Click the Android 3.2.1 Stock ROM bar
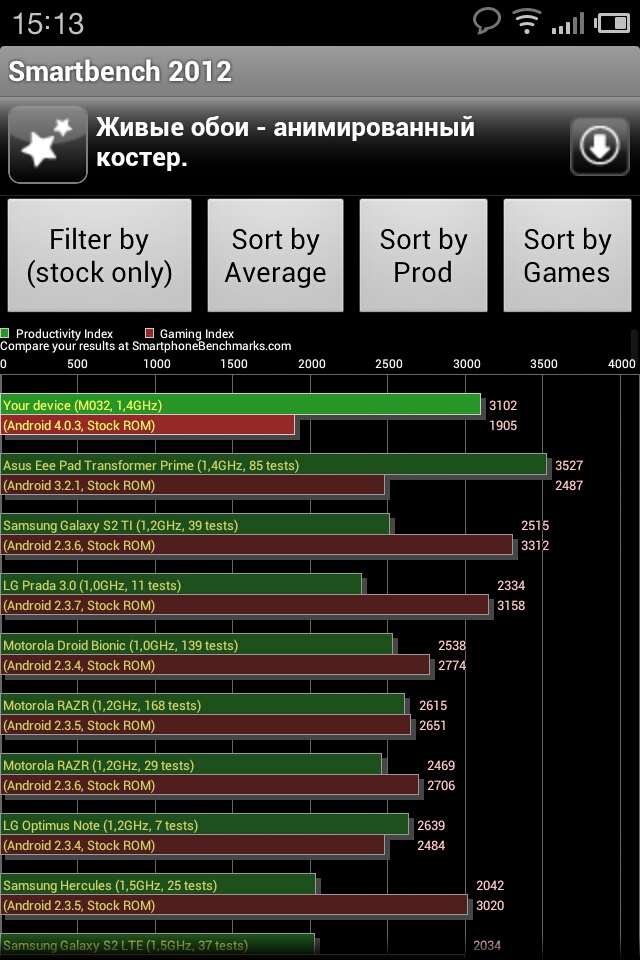Image resolution: width=640 pixels, height=960 pixels. click(193, 485)
